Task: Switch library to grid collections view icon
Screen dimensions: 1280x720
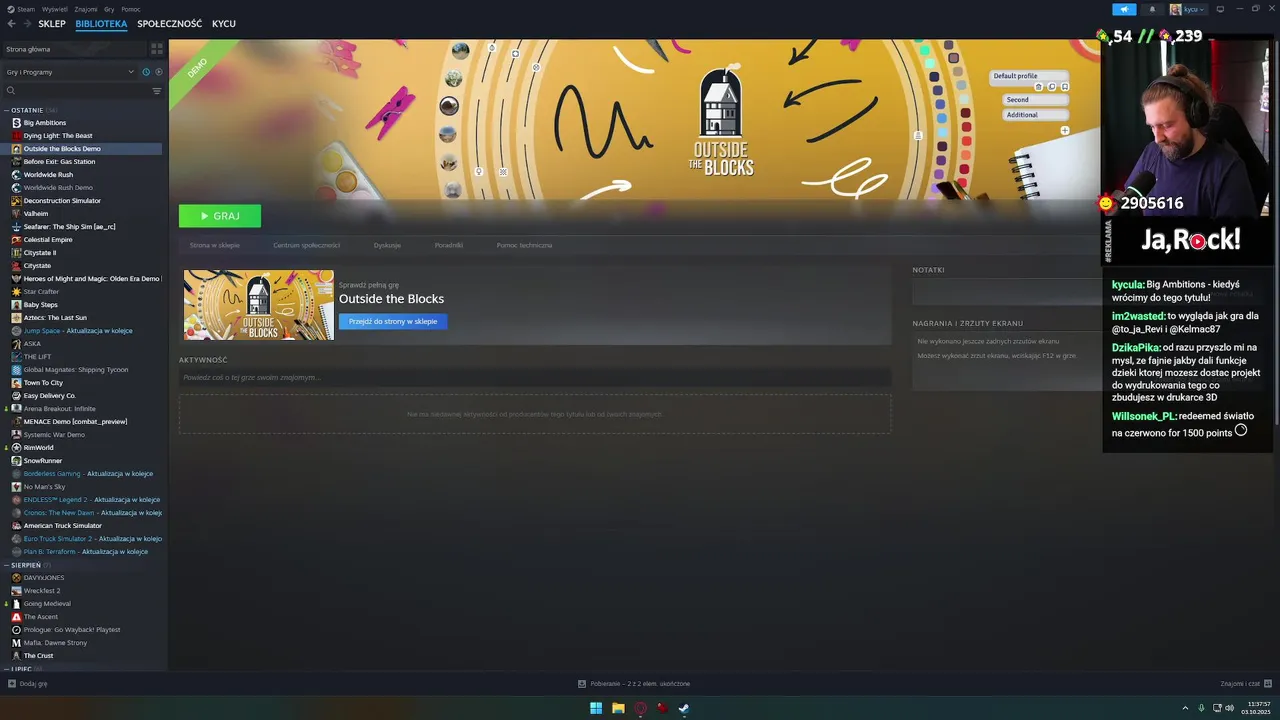Action: point(157,49)
